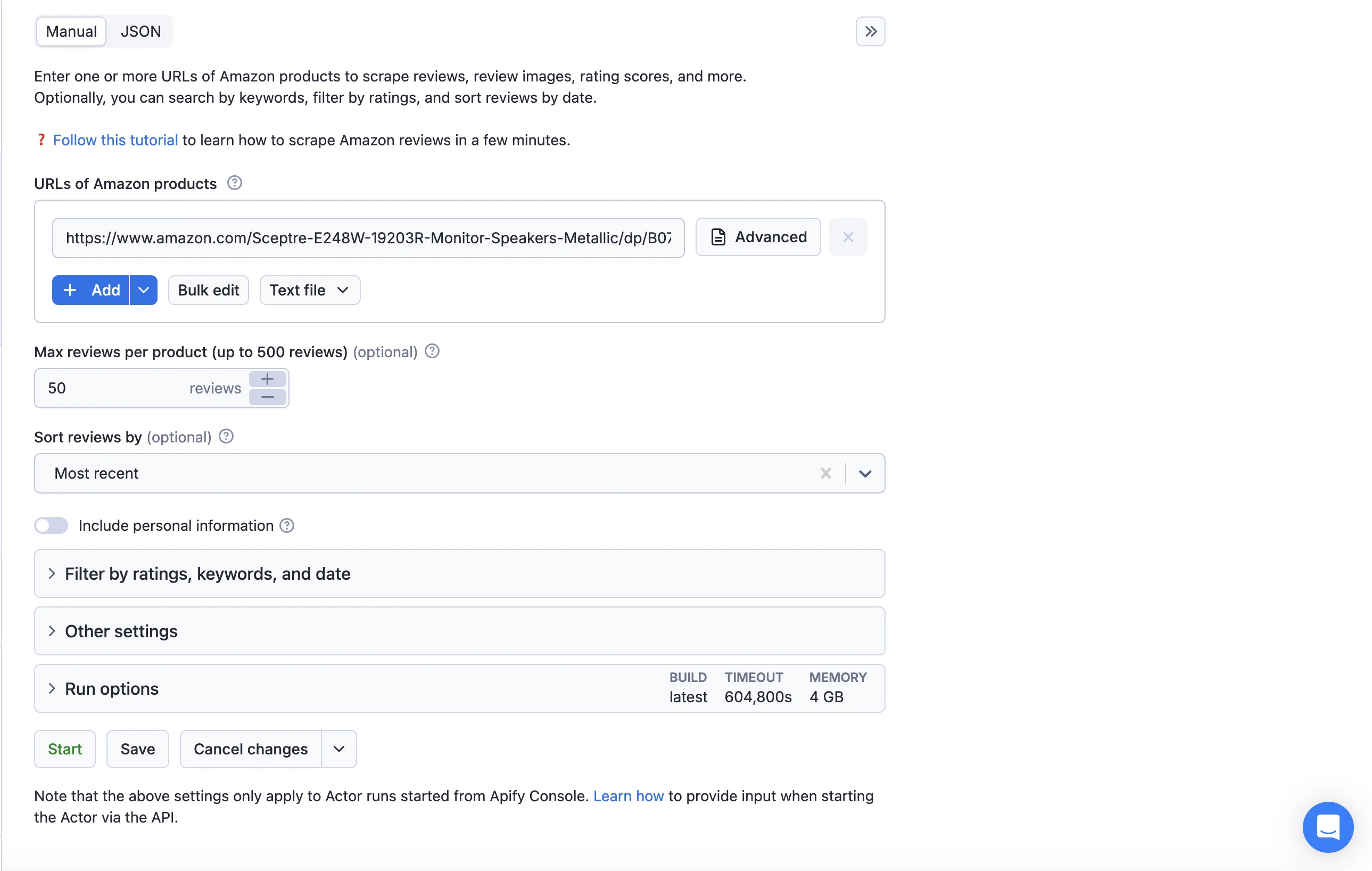This screenshot has width=1372, height=871.
Task: Expand the Other settings section
Action: [121, 631]
